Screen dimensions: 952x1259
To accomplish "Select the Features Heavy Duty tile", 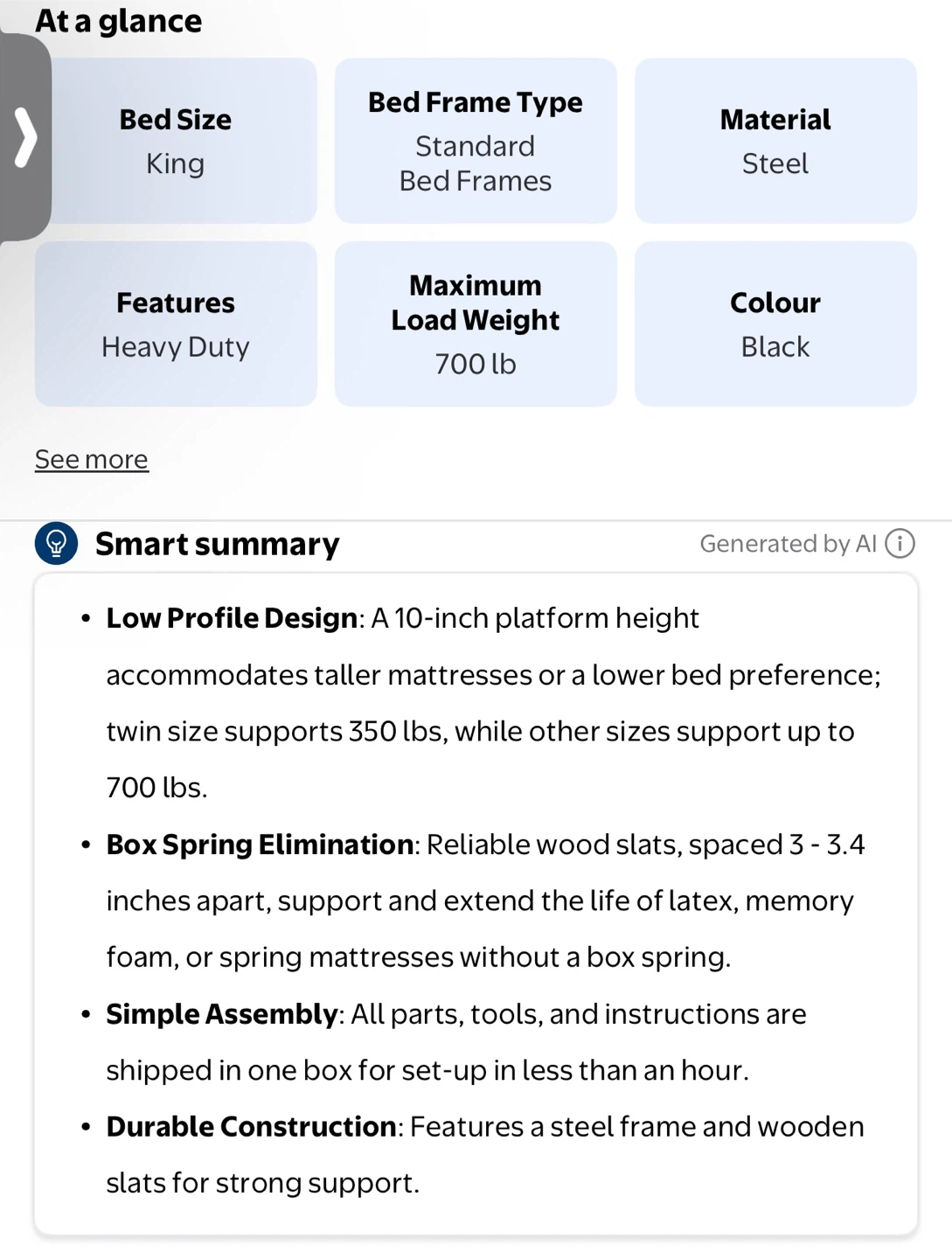I will 176,324.
